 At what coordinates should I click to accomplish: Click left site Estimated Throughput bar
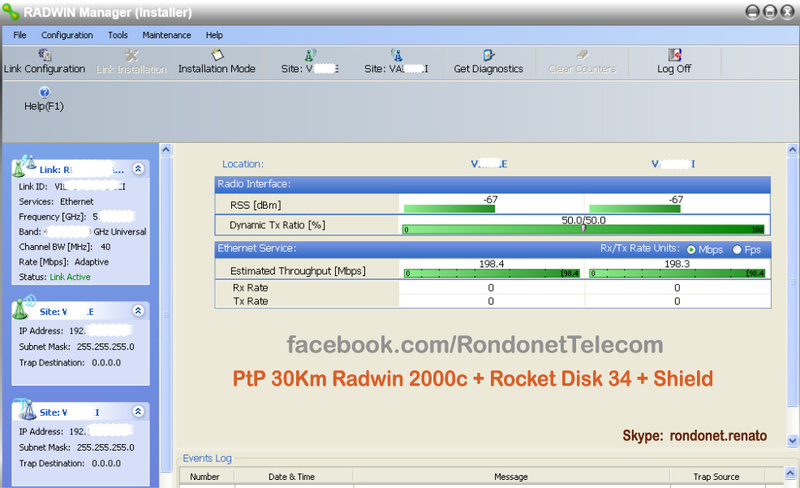point(492,274)
